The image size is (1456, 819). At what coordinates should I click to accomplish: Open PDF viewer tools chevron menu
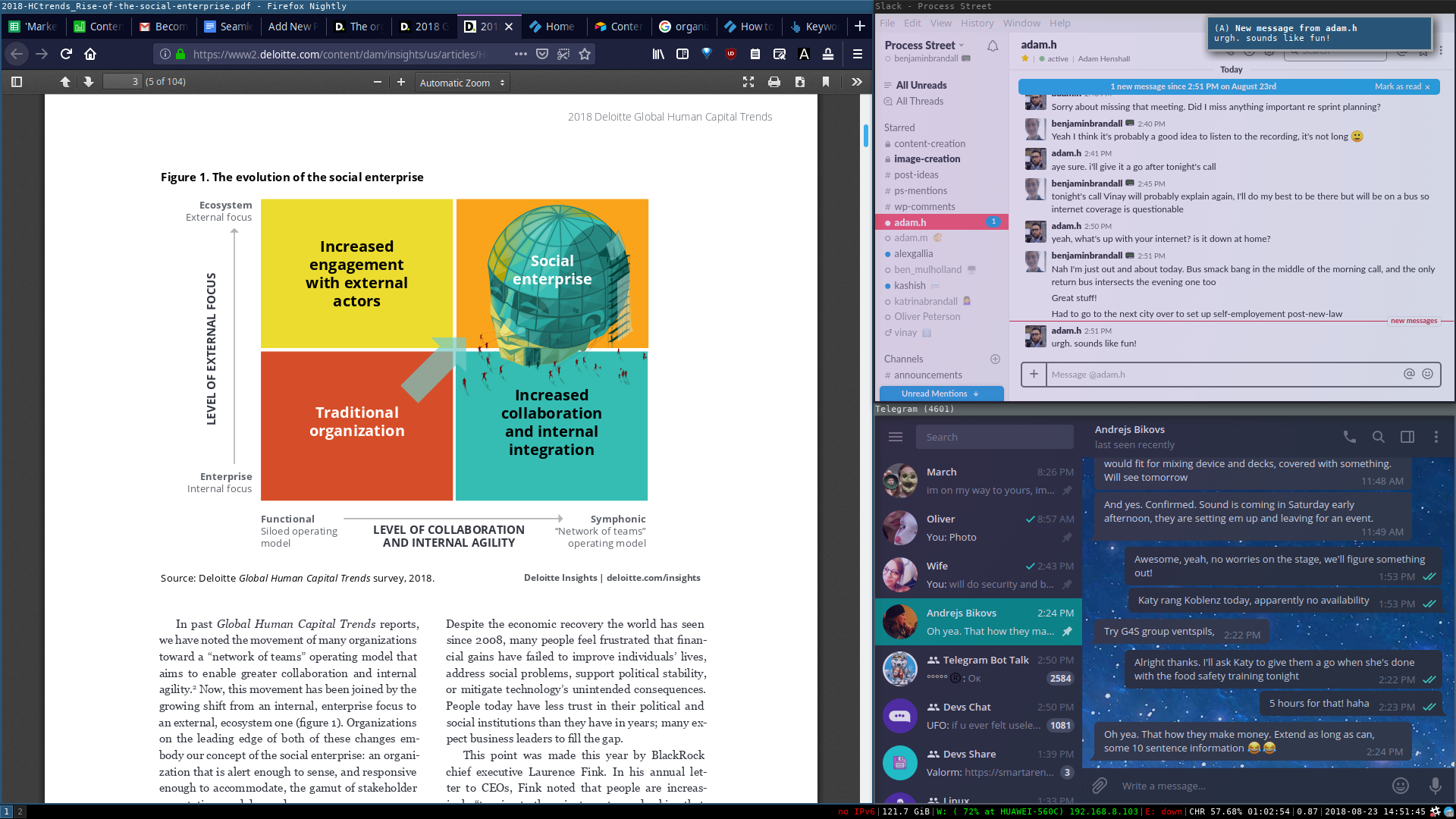pyautogui.click(x=857, y=82)
